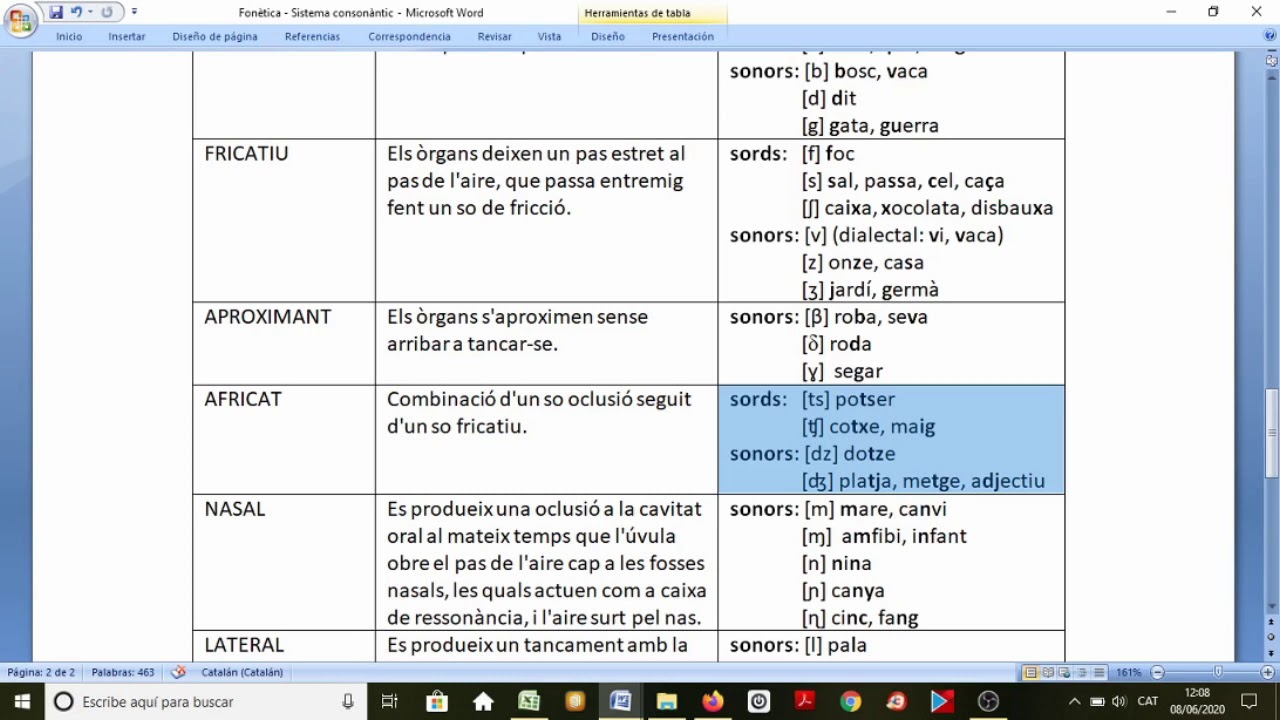1280x720 pixels.
Task: Open the Inicio ribbon tab
Action: pyautogui.click(x=69, y=36)
